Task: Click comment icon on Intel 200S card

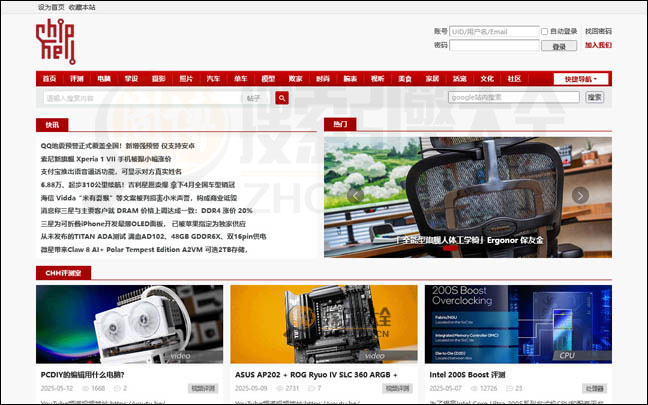Action: tap(509, 388)
